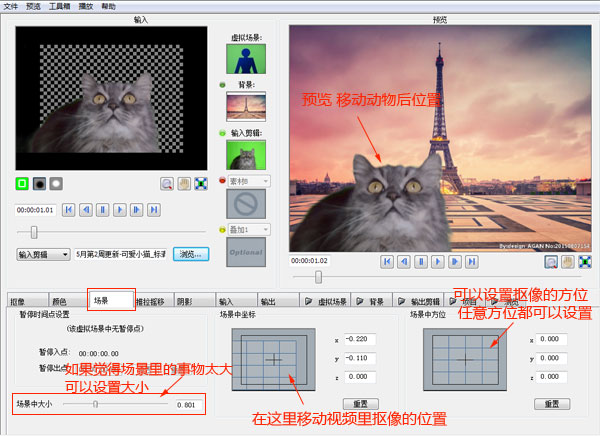Pause the input player
This screenshot has height=436, width=600.
click(x=103, y=210)
